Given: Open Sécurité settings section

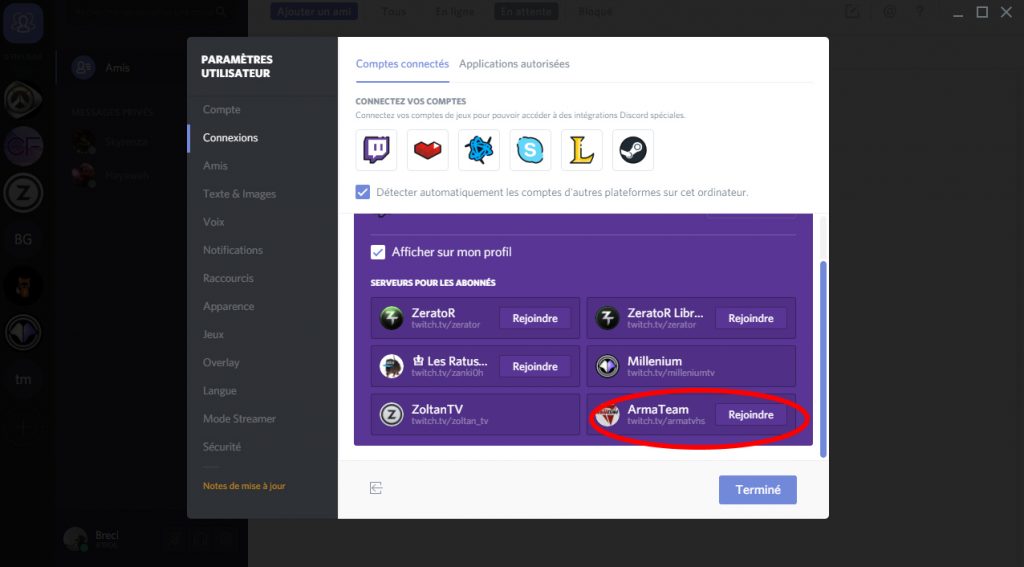Looking at the screenshot, I should (221, 447).
